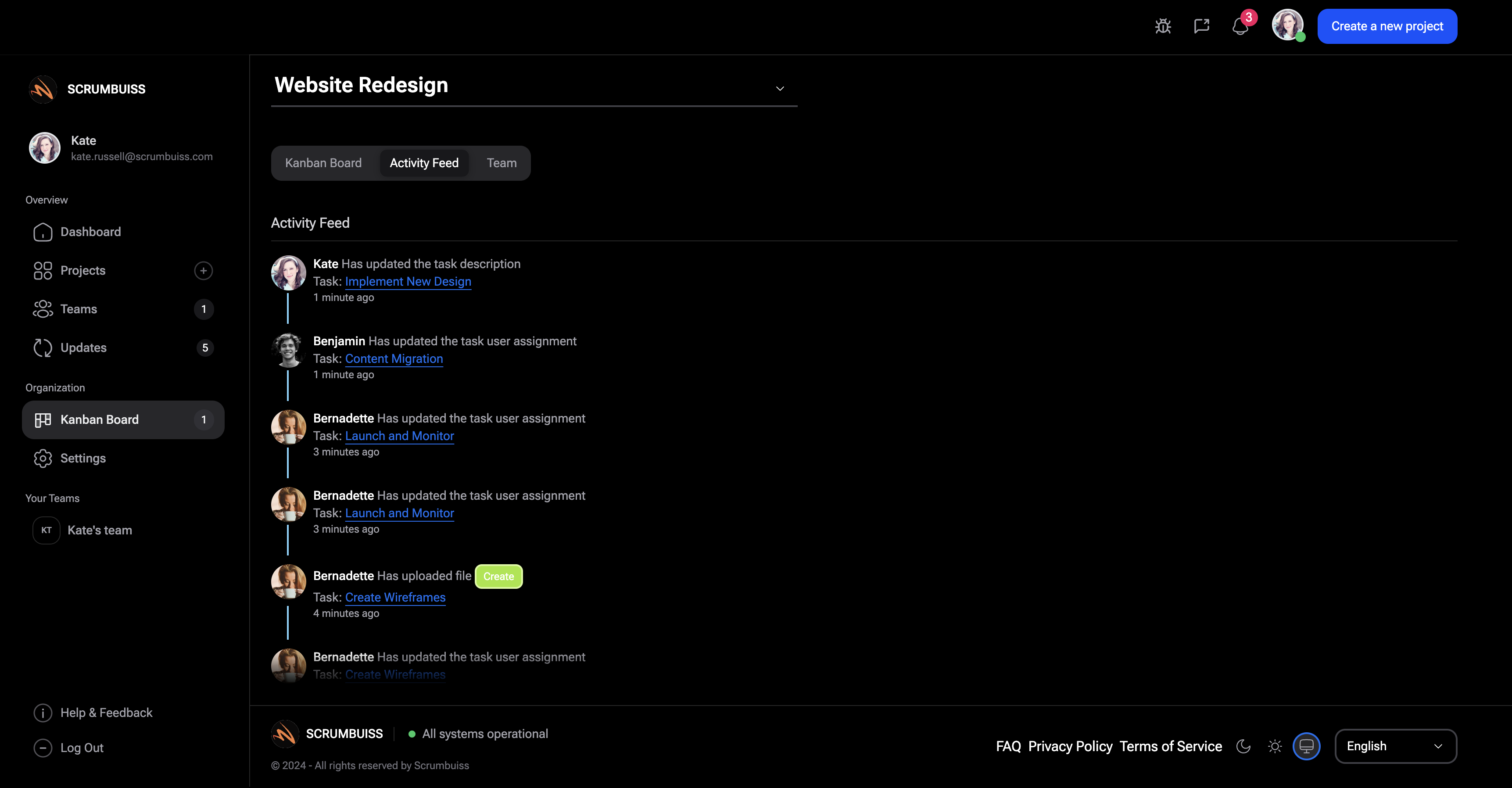
Task: Click the bug report icon
Action: 1163,26
